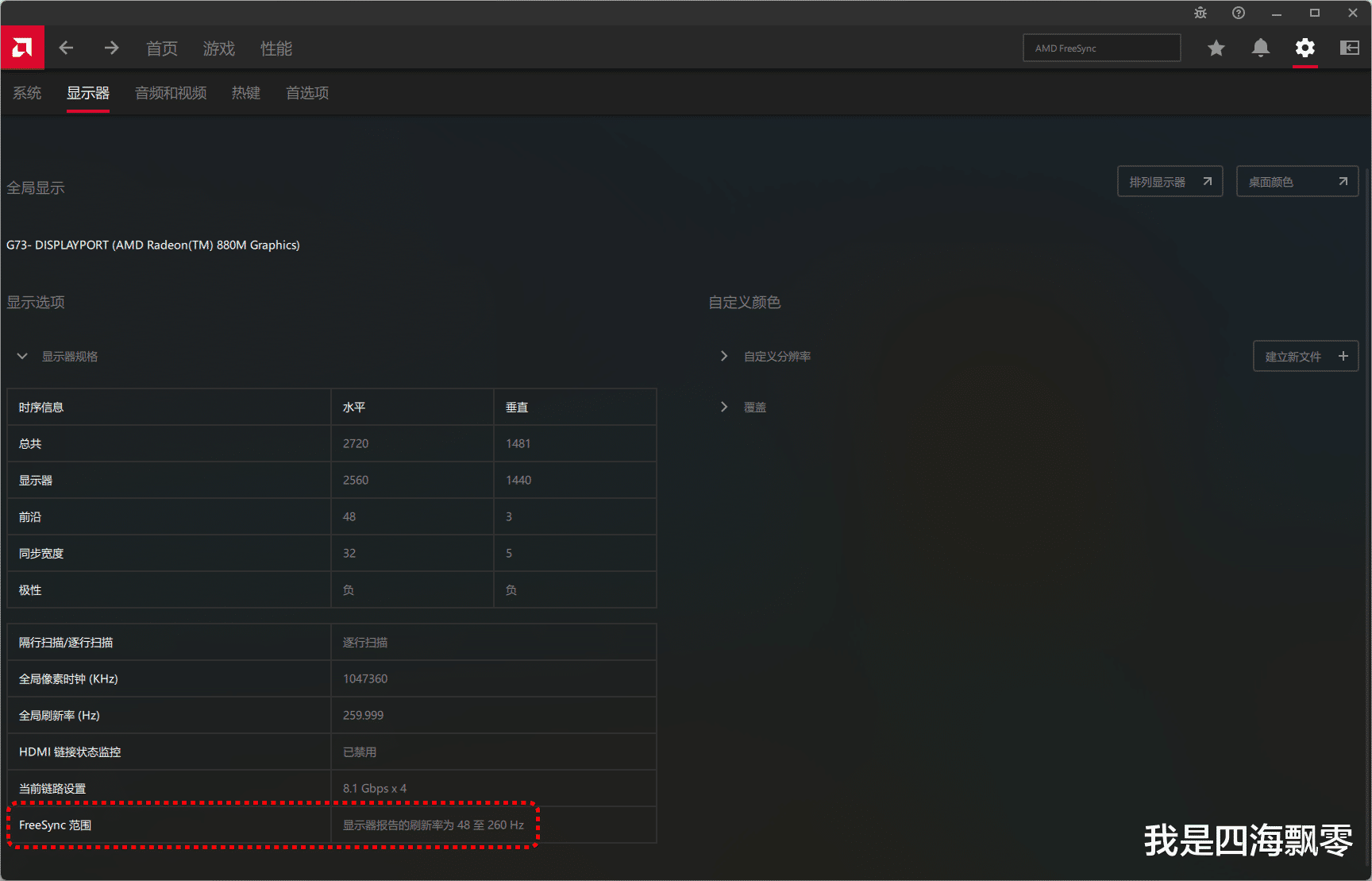Go forward with the right arrow
Image resolution: width=1372 pixels, height=881 pixels.
pyautogui.click(x=111, y=48)
